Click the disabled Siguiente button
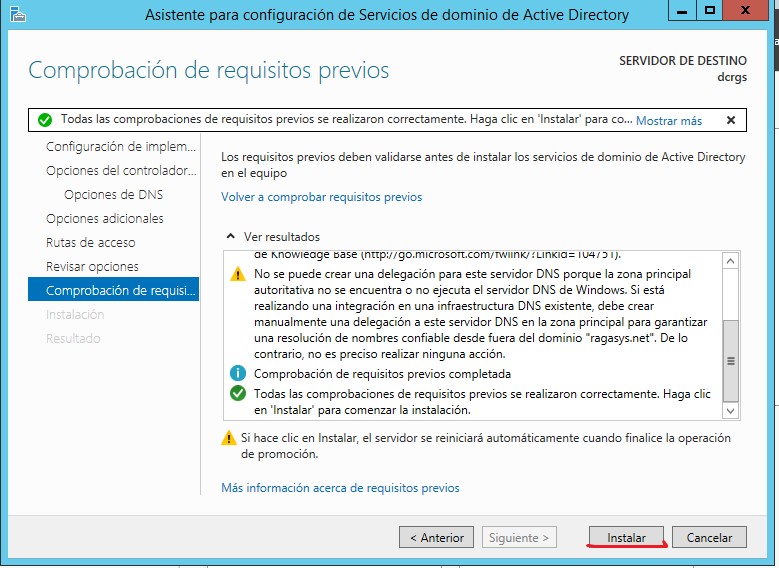 (x=519, y=537)
